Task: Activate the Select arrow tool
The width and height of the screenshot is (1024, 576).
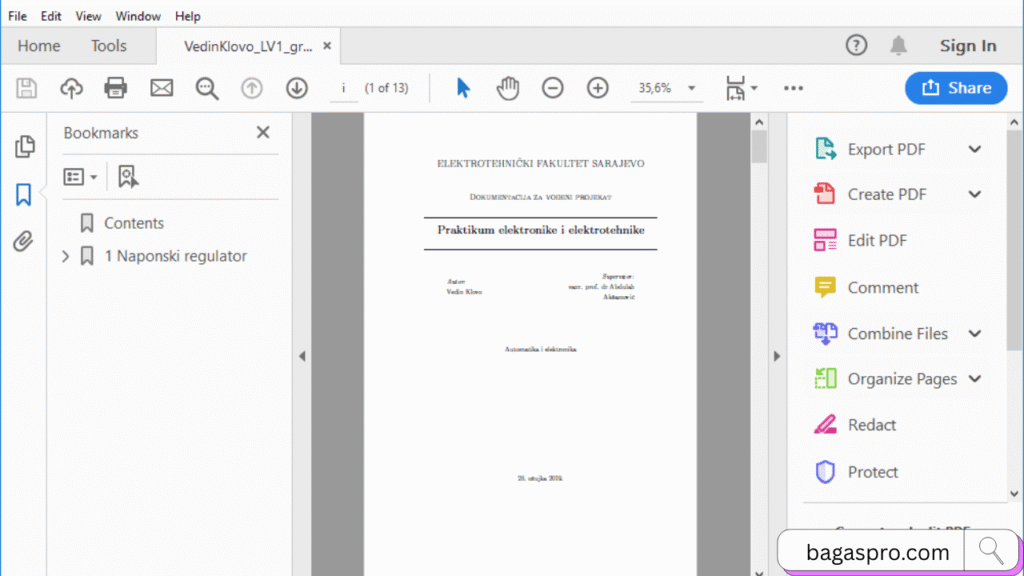Action: coord(463,88)
